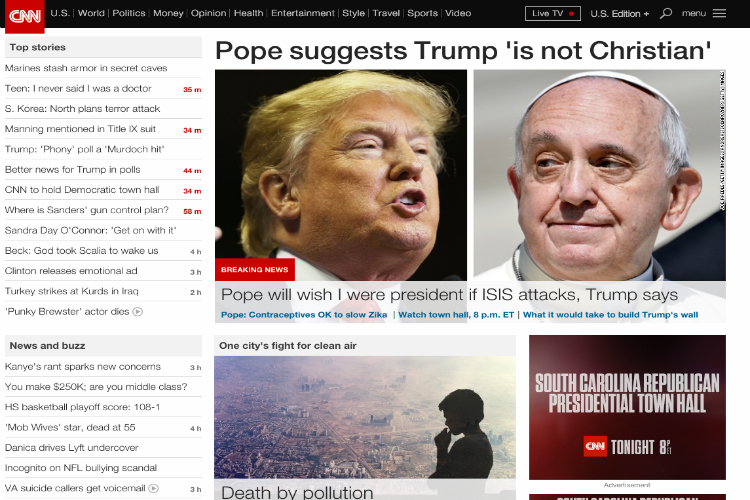
Task: Select the Sports nav item
Action: coord(422,13)
